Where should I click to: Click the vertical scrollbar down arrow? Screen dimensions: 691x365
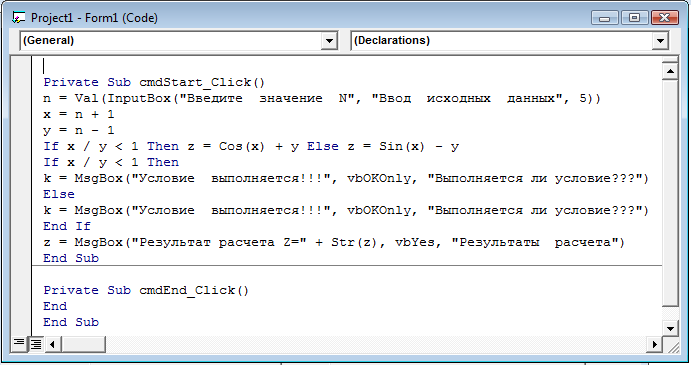670,328
